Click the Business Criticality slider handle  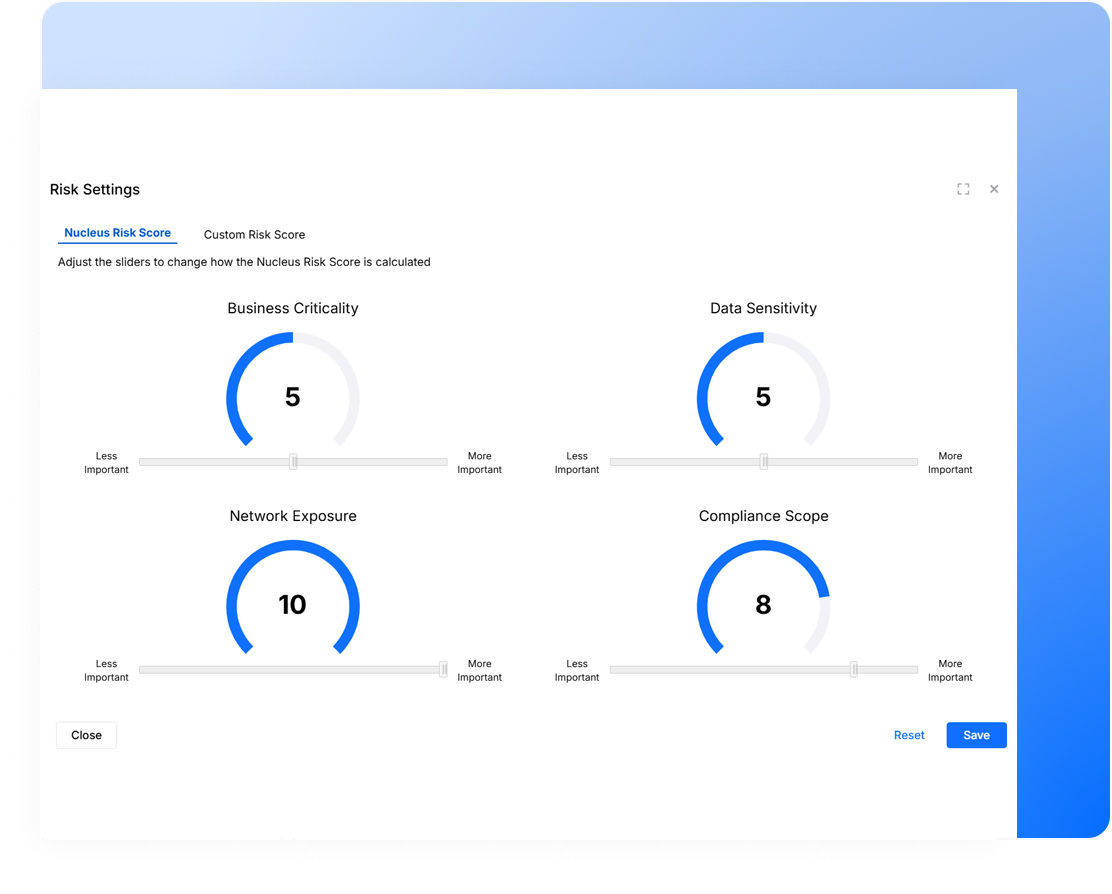(x=293, y=462)
